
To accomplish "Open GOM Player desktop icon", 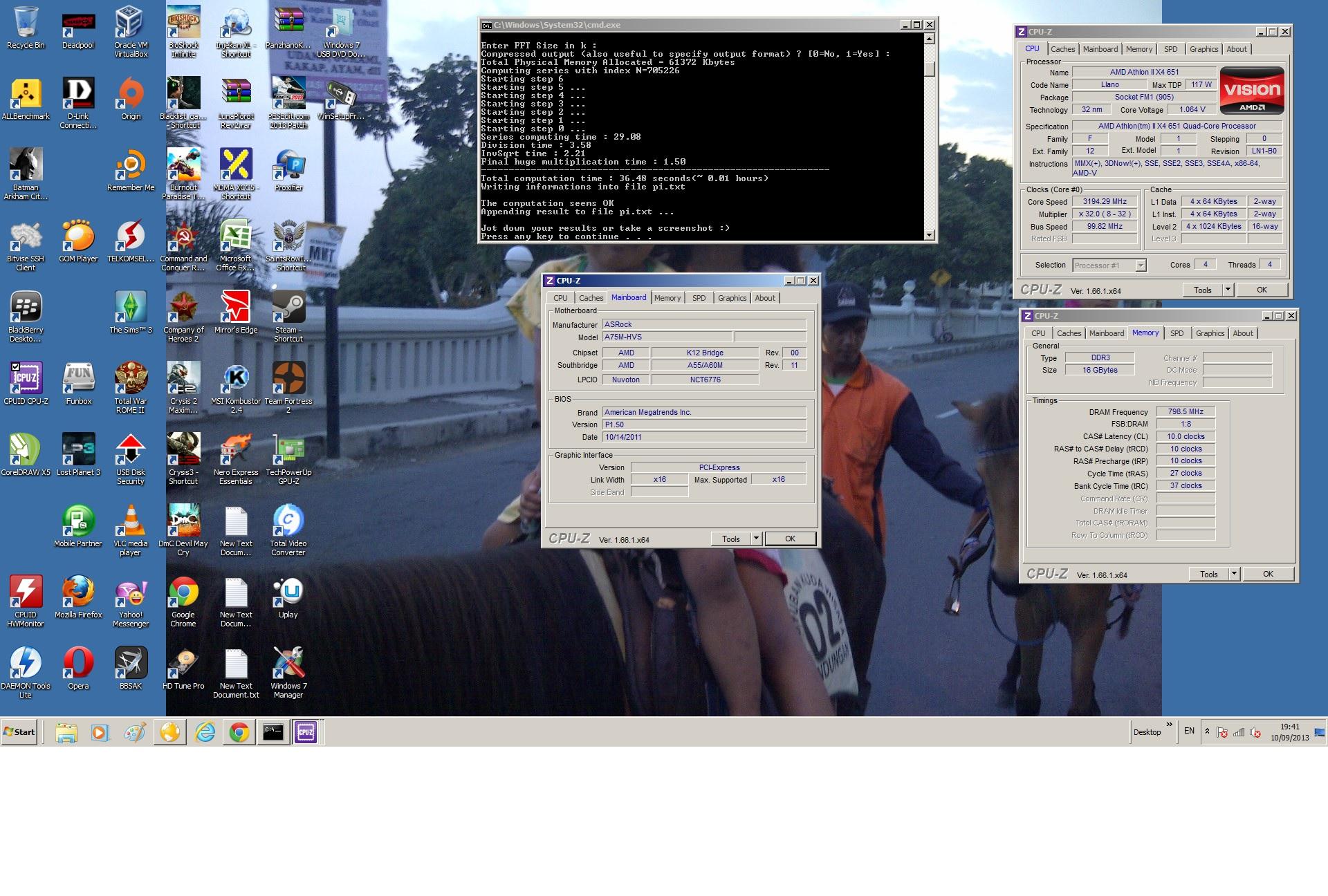I will (78, 241).
